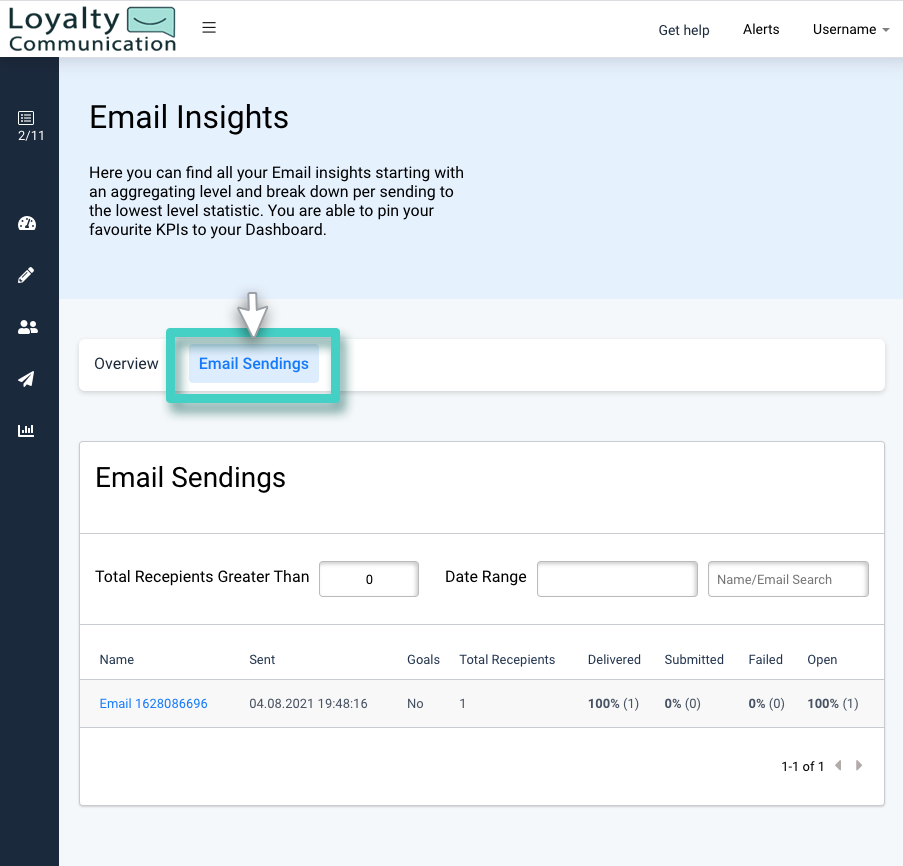
Task: Click the Name/Email Search field
Action: [x=787, y=578]
